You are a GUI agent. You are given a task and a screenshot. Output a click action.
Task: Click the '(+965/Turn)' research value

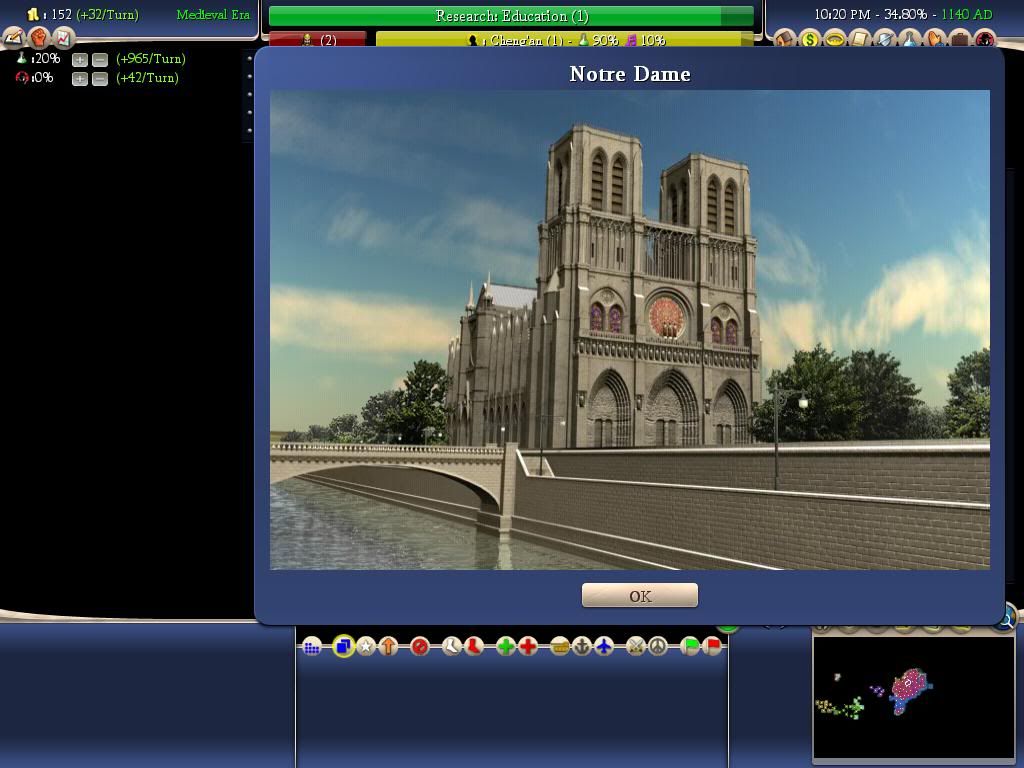(151, 59)
